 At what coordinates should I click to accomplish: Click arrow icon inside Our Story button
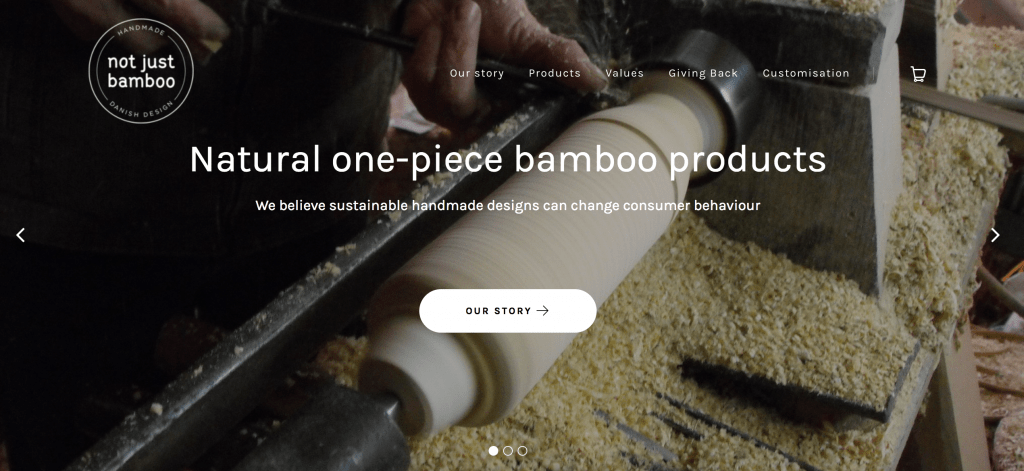[543, 311]
